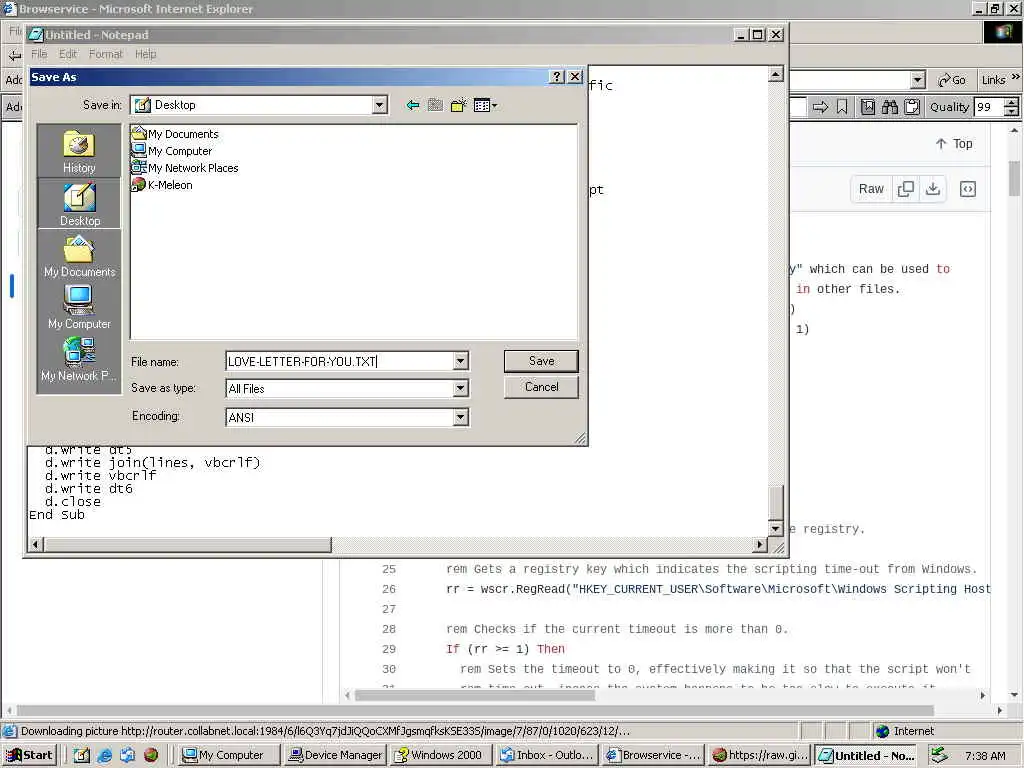
Task: Click the Browservice binoculars find icon
Action: (x=889, y=107)
